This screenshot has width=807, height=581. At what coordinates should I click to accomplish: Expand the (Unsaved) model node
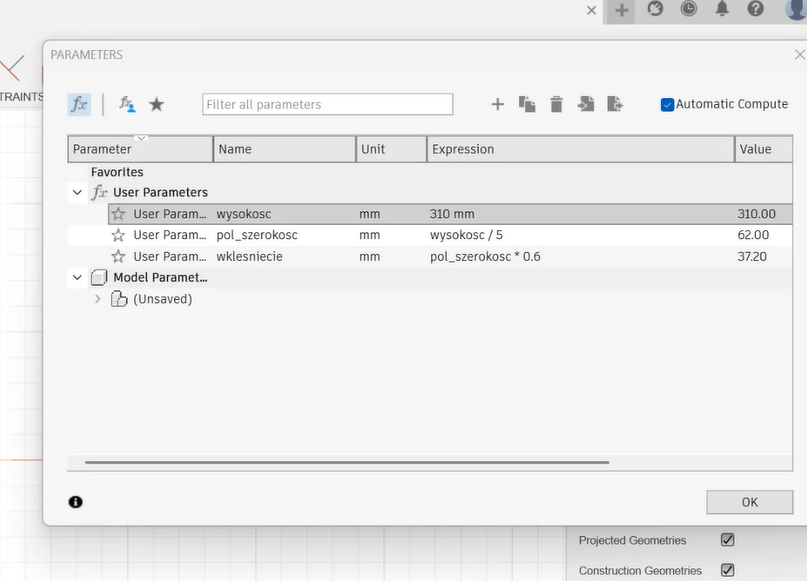click(97, 299)
